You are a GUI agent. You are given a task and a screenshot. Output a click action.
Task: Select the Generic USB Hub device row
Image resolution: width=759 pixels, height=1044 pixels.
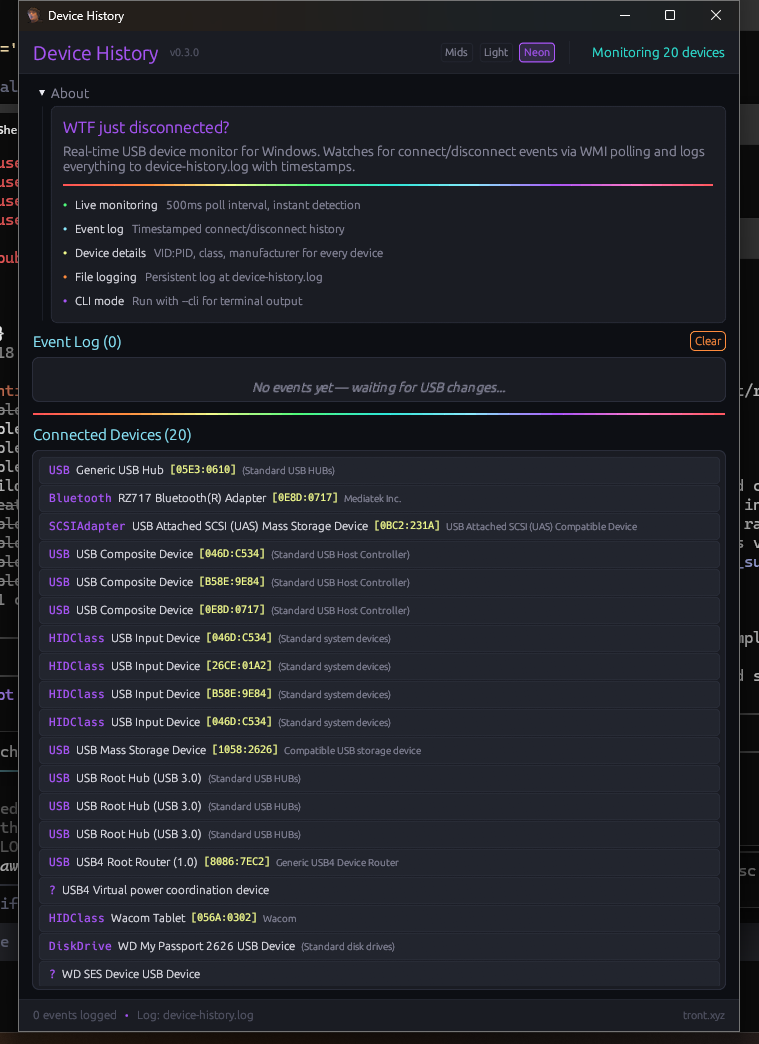(x=379, y=470)
